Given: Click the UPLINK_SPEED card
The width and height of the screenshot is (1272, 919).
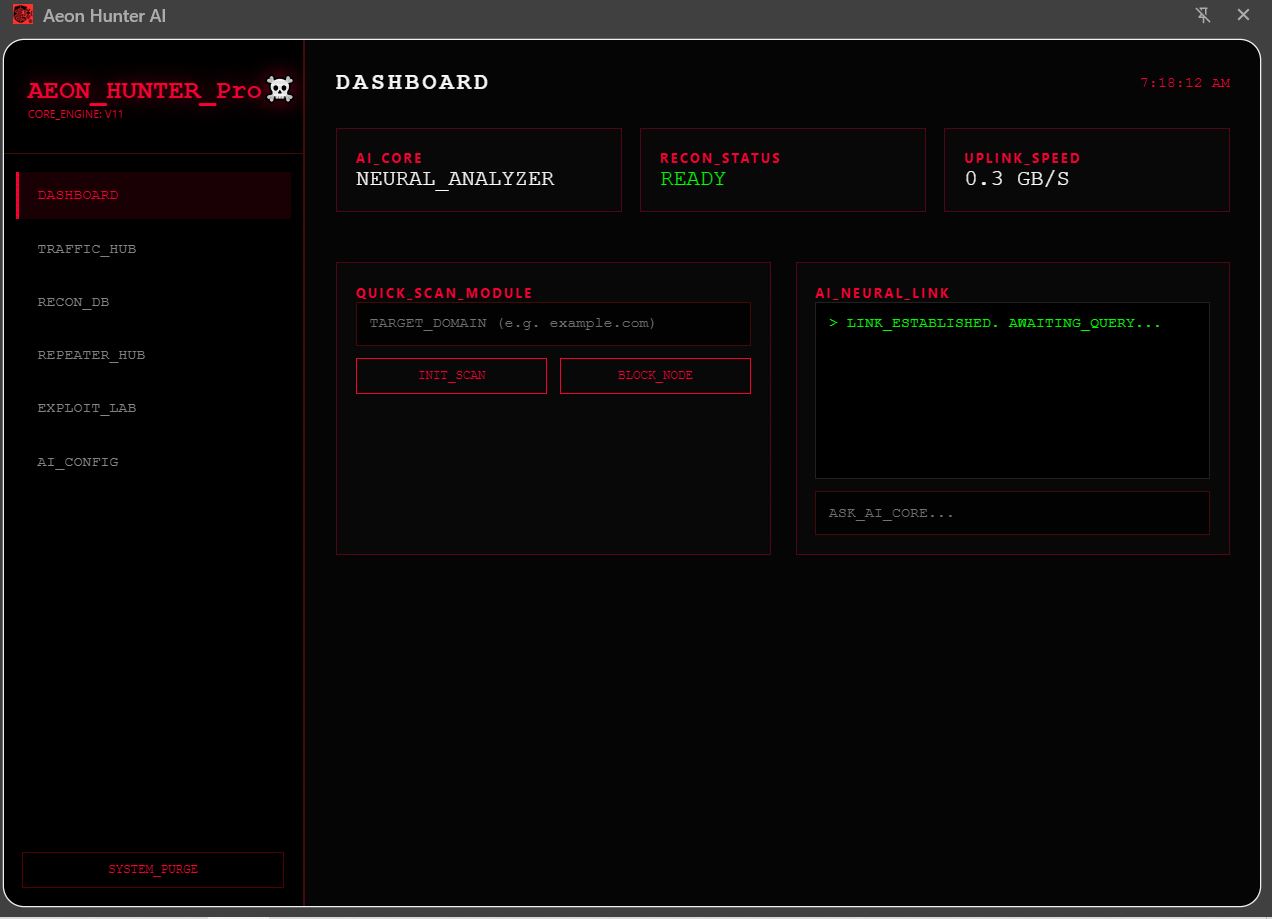Looking at the screenshot, I should point(1087,170).
